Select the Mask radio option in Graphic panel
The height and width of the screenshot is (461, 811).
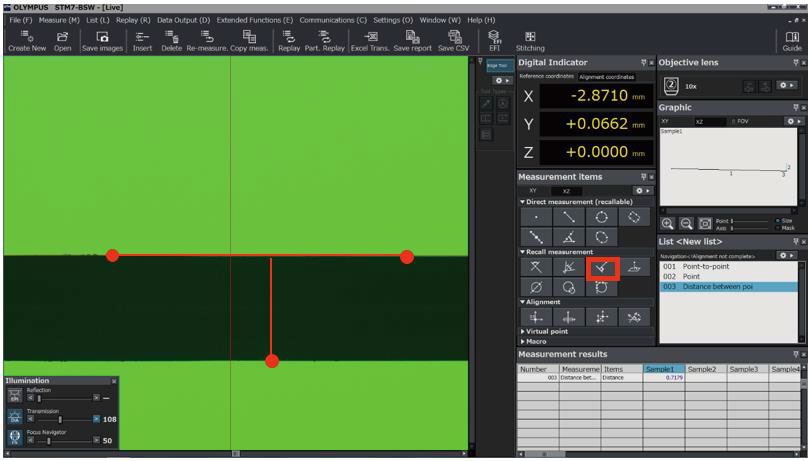(777, 227)
